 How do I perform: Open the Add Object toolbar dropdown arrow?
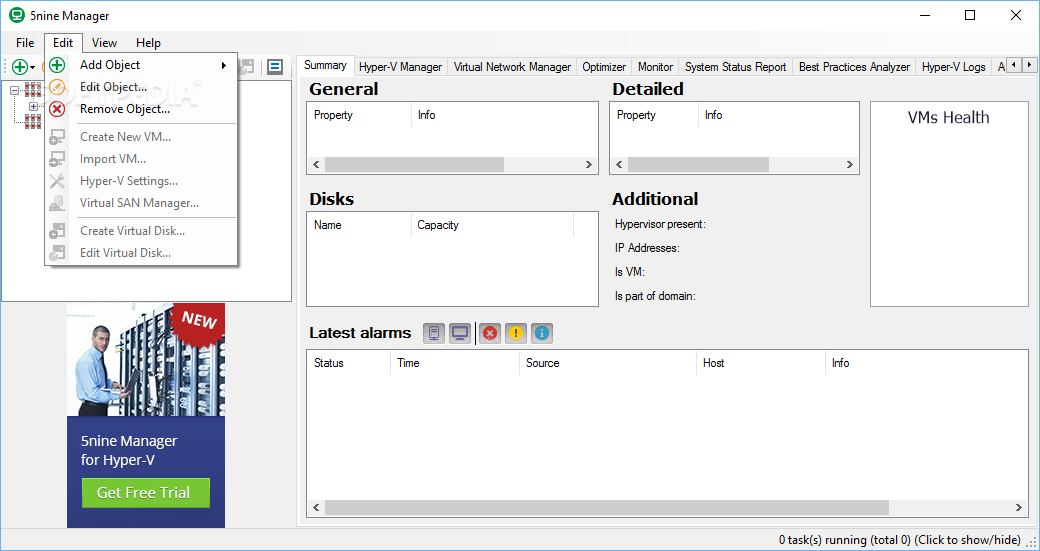point(32,68)
